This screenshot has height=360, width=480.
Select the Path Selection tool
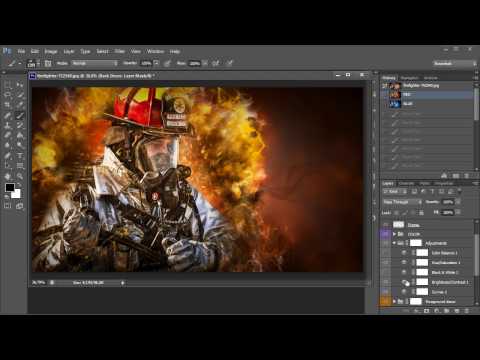point(7,165)
